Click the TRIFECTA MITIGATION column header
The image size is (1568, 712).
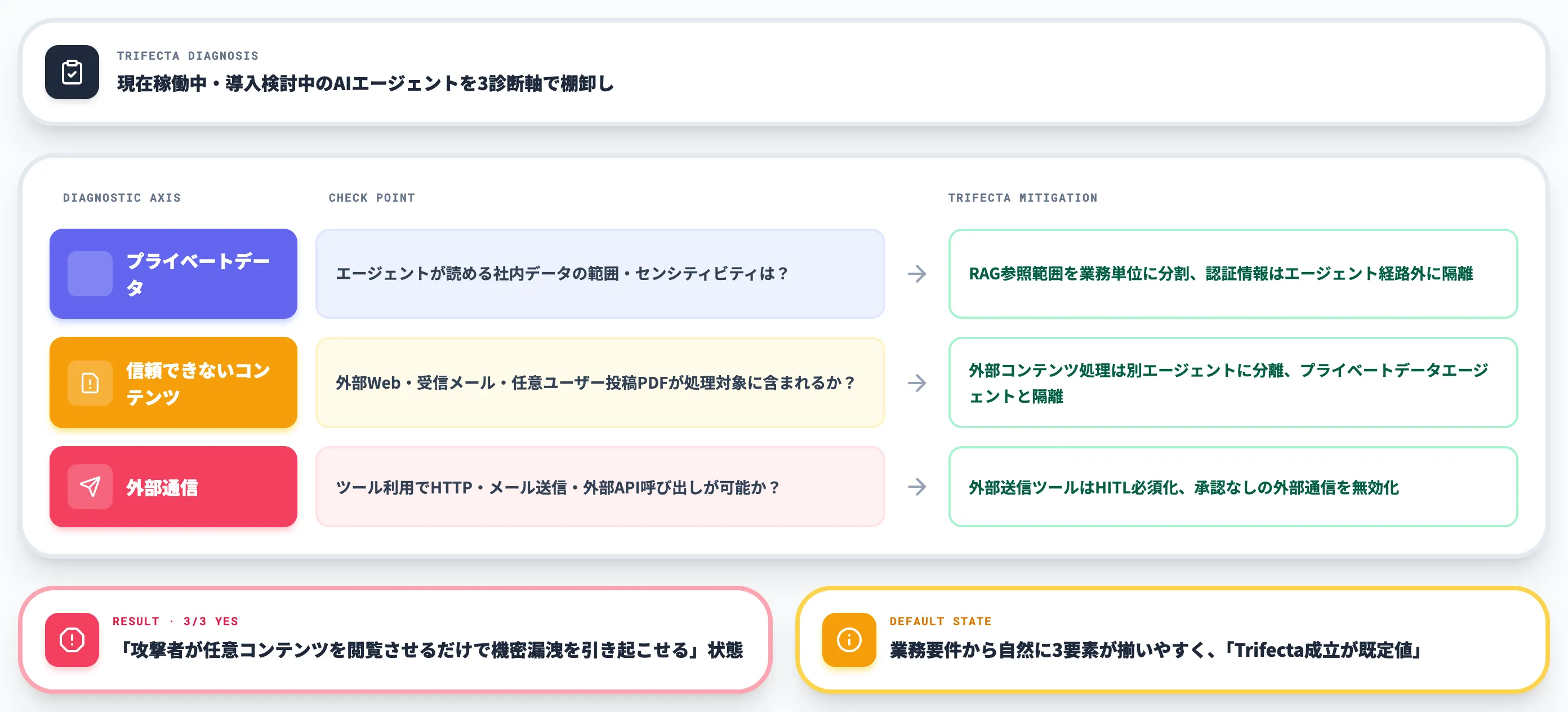click(x=1023, y=198)
